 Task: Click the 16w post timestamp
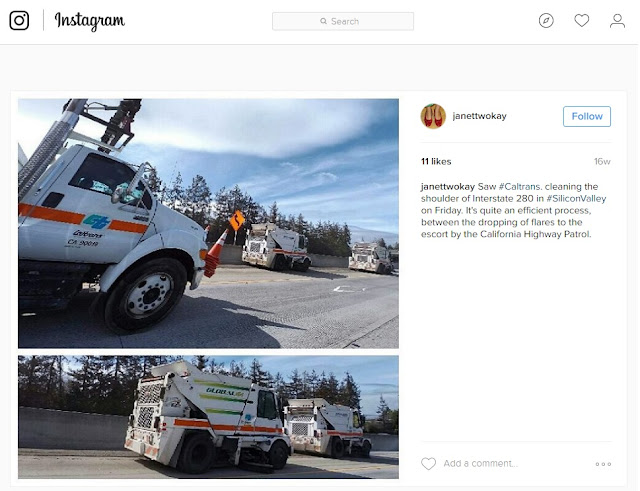pos(602,162)
